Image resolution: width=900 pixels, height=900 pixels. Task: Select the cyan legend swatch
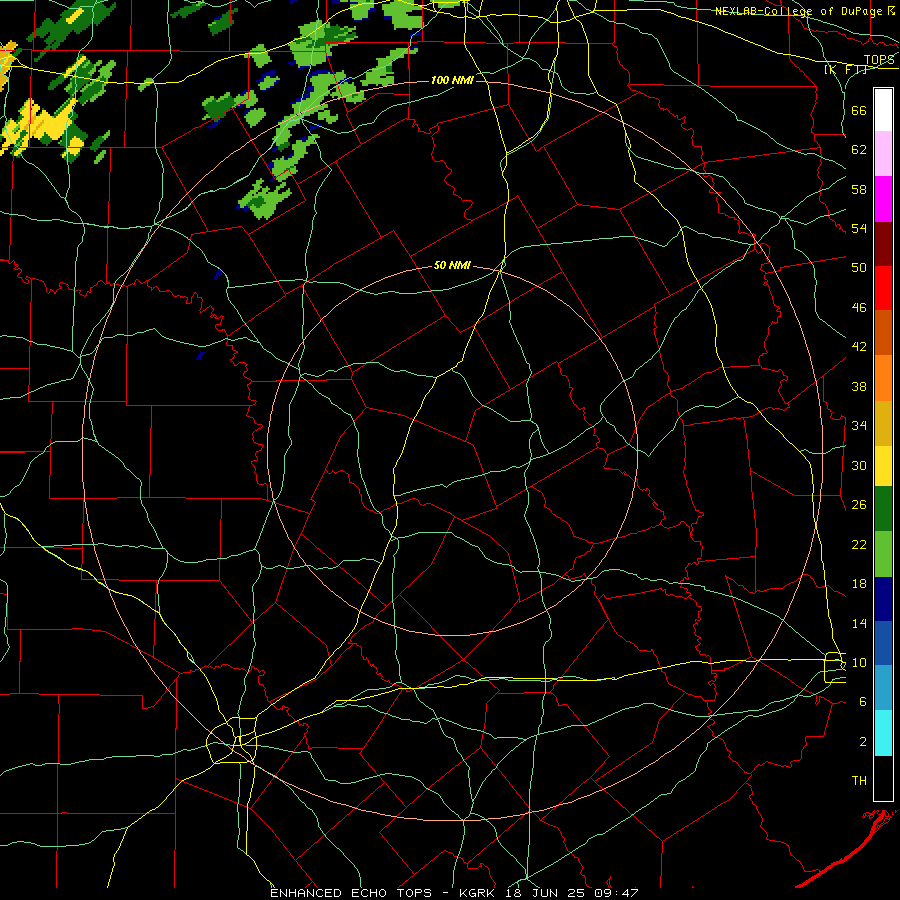883,733
